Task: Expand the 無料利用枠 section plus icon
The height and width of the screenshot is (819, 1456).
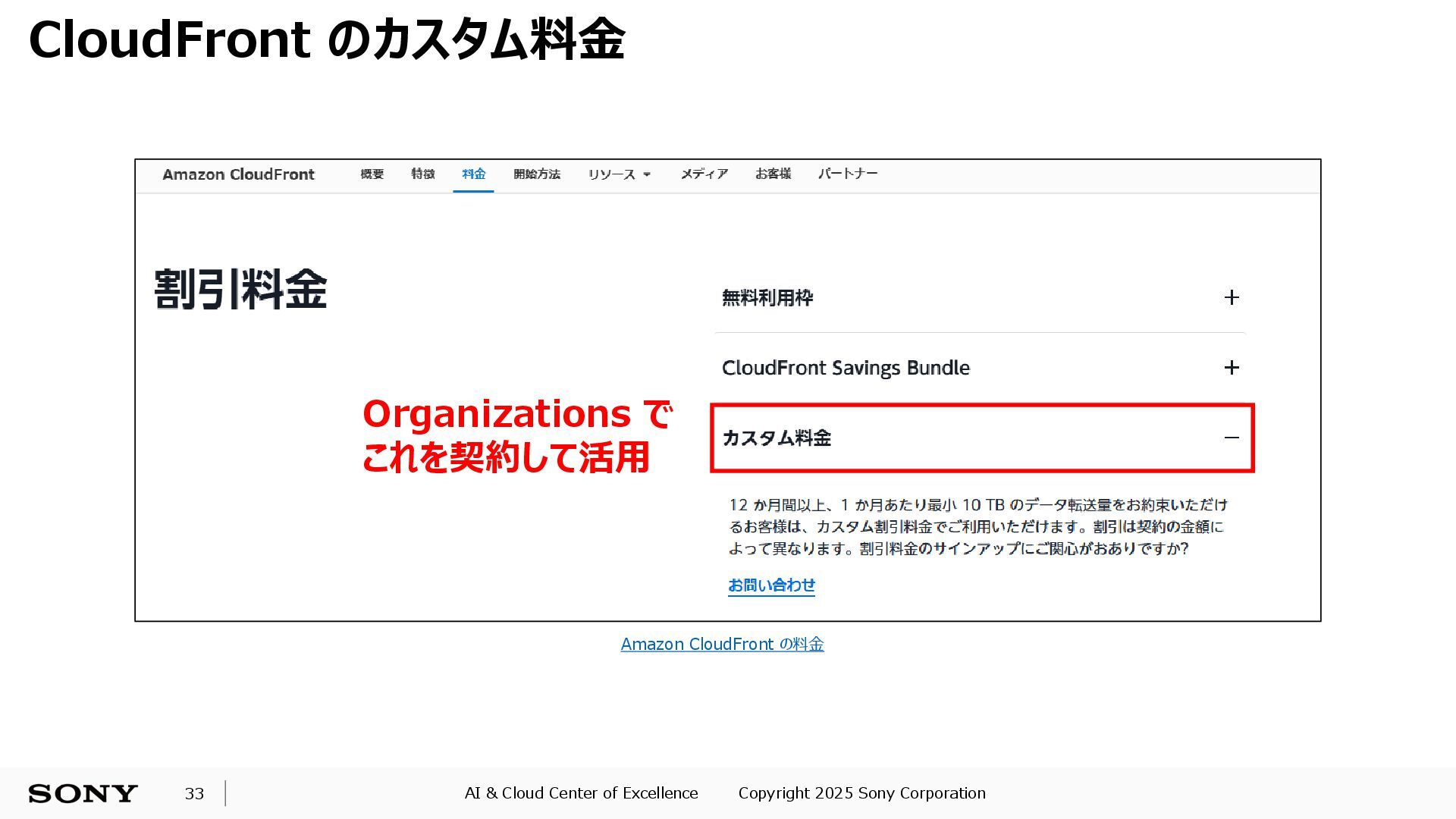Action: click(1232, 297)
